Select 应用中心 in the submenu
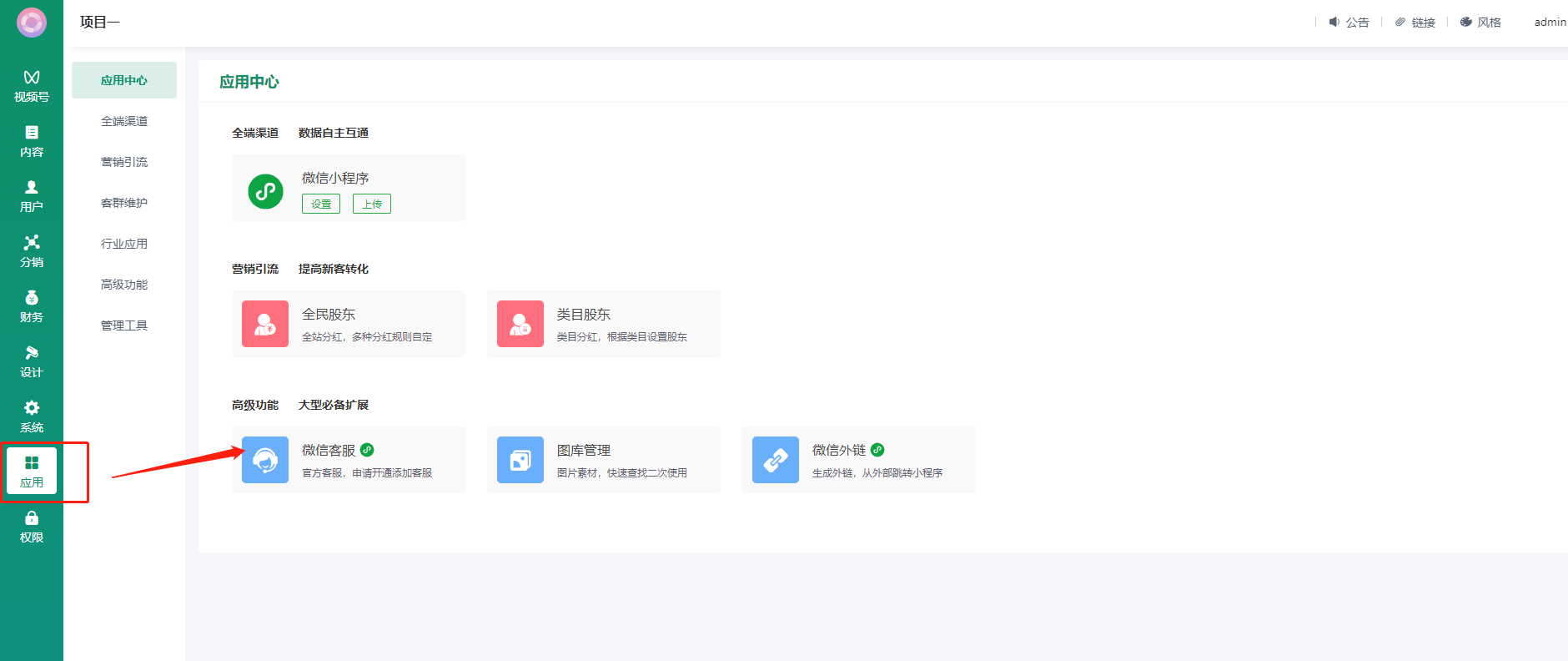1568x661 pixels. (x=124, y=80)
